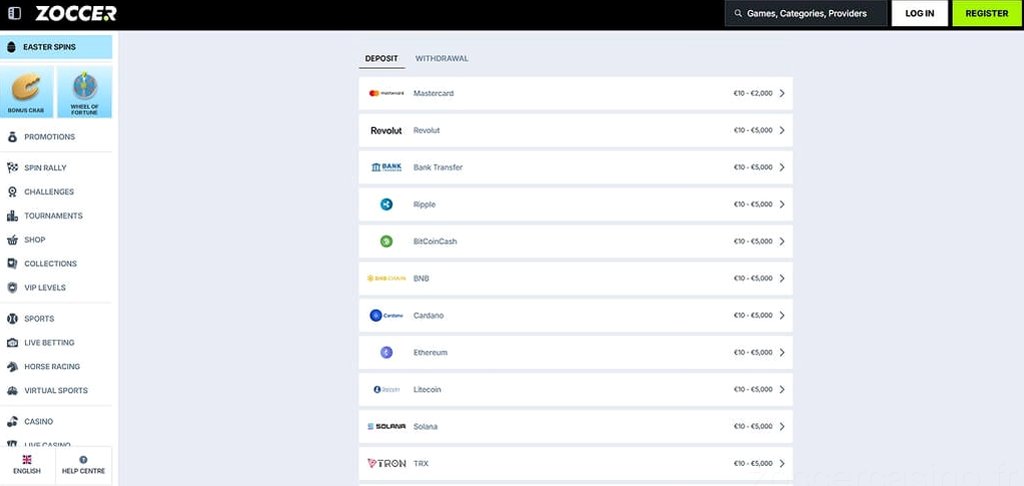
Task: Focus the Games, Categories, Providers search field
Action: (806, 13)
